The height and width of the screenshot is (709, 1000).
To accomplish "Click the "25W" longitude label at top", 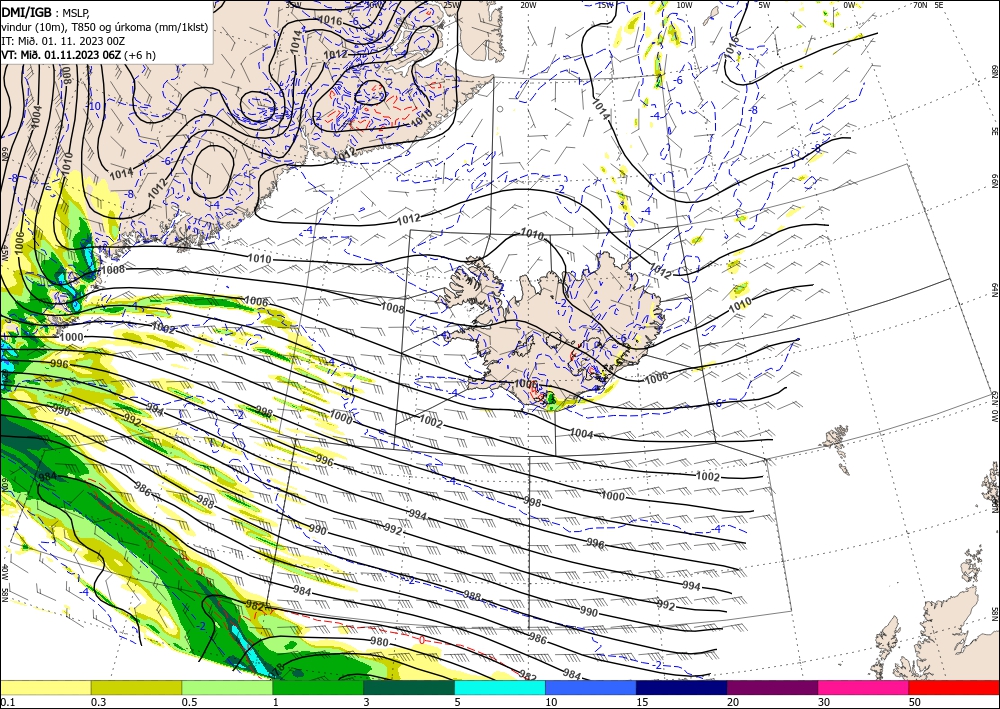I will [451, 5].
